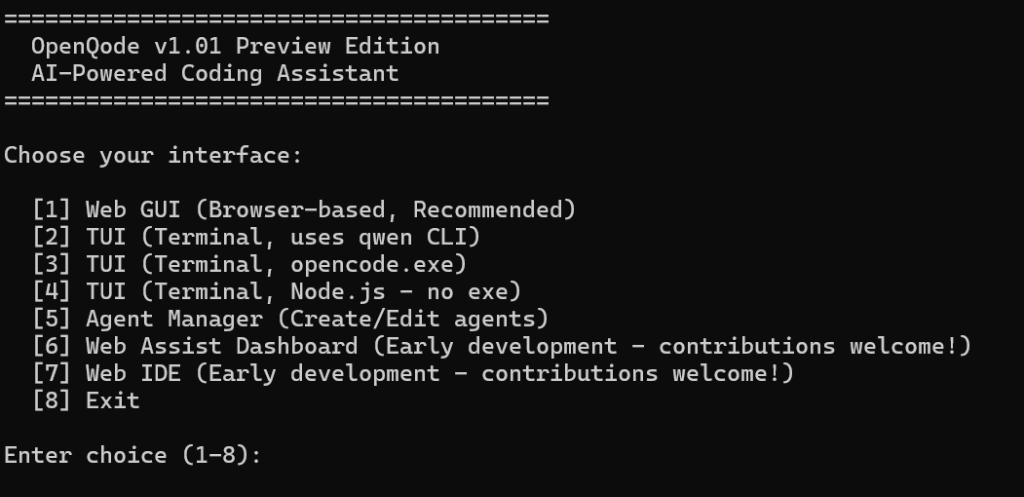This screenshot has width=1024, height=497.
Task: Click the Enter choice input prompt
Action: click(133, 455)
